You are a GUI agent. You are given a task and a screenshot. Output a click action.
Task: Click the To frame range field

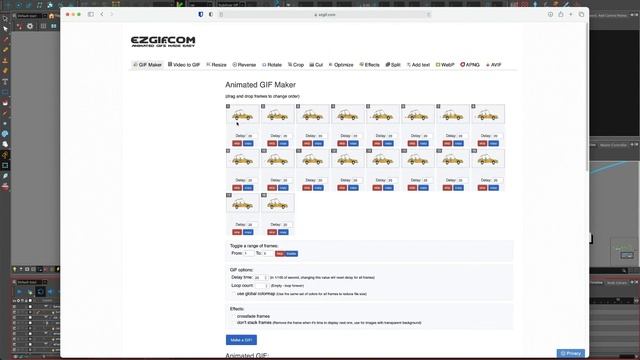[x=268, y=253]
